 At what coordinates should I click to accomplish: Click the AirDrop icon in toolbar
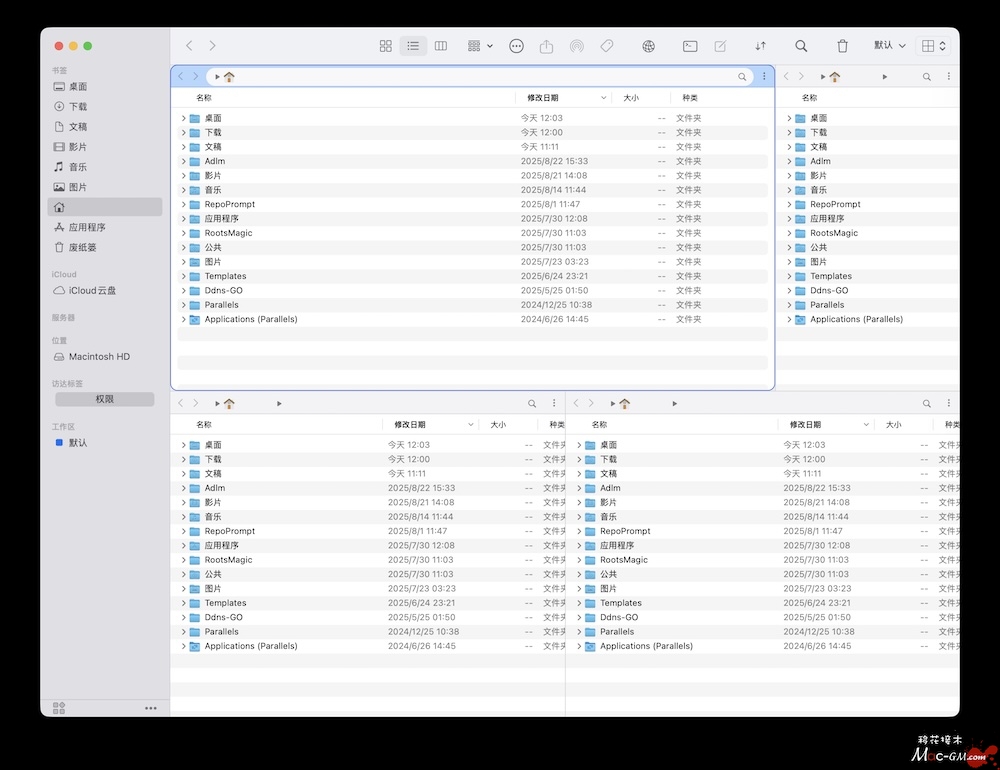577,46
